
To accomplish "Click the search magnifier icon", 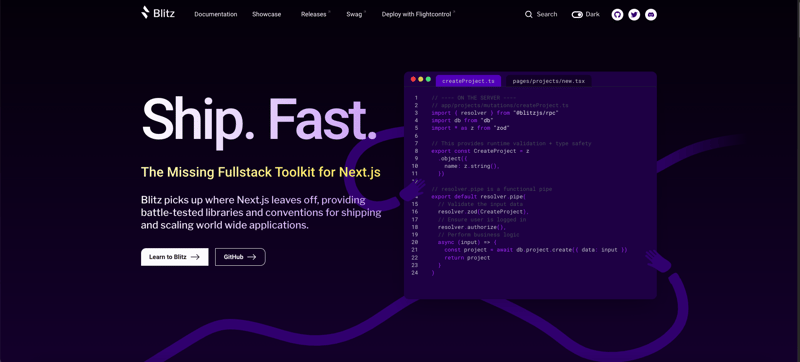I will (x=529, y=14).
